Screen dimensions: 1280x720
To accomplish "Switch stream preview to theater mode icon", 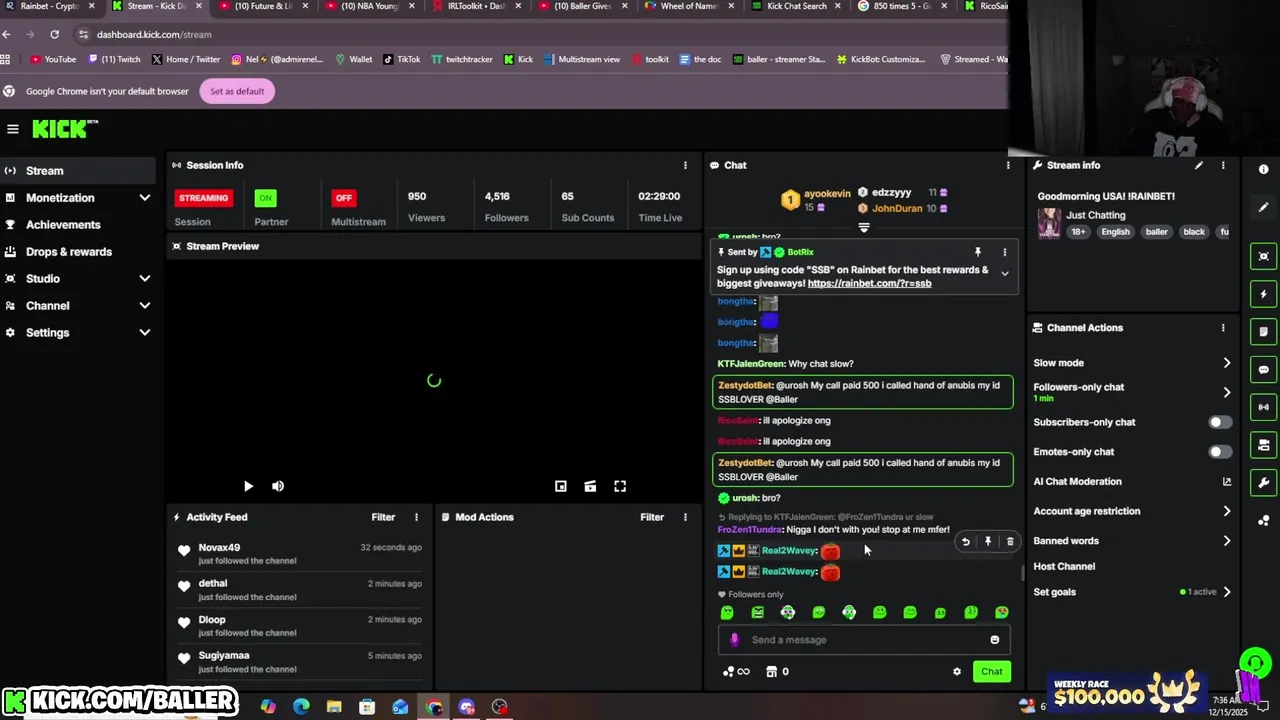I will (x=590, y=486).
